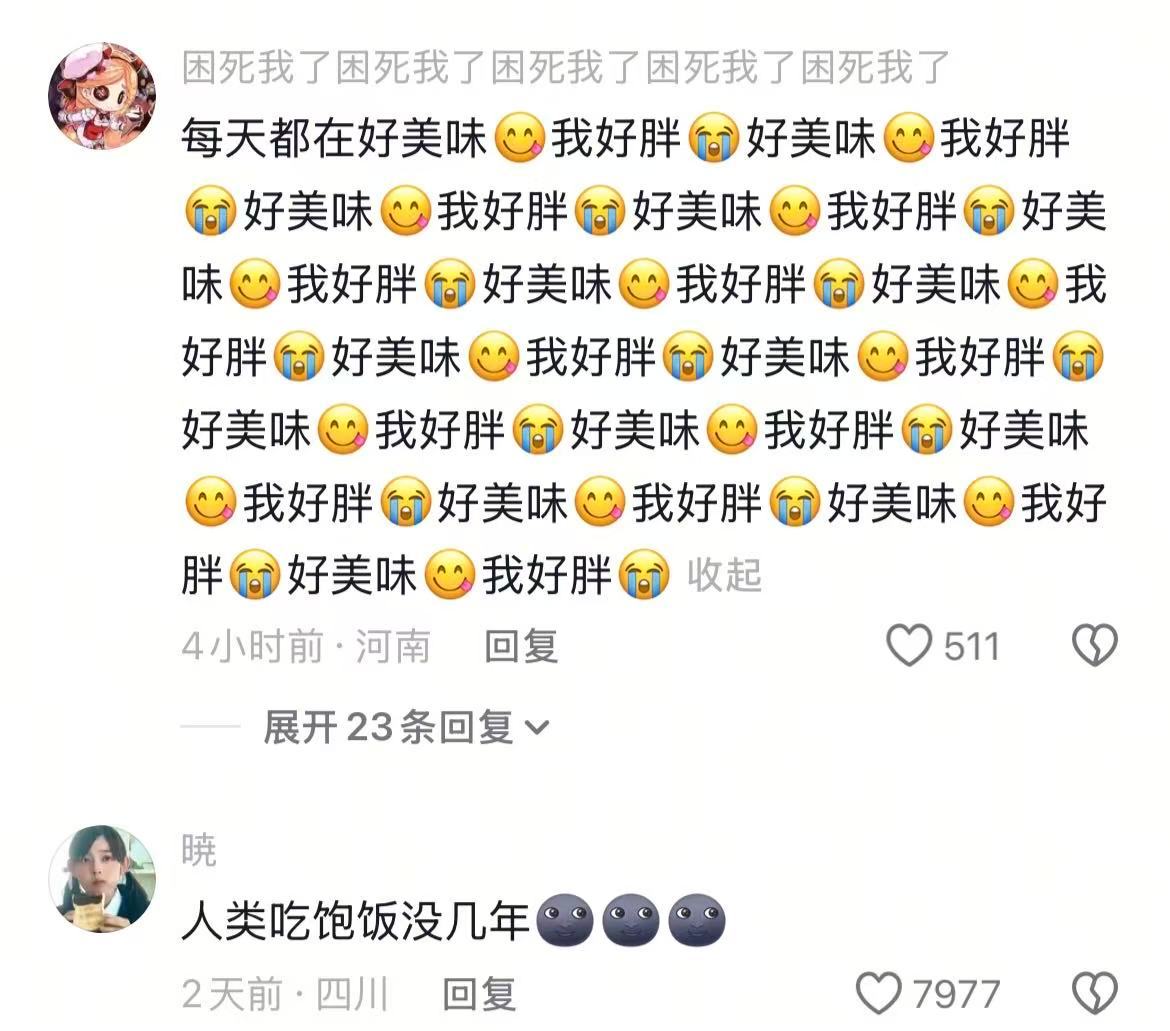Click the first moon face emoji
Viewport: 1170px width, 1031px height.
[x=565, y=920]
